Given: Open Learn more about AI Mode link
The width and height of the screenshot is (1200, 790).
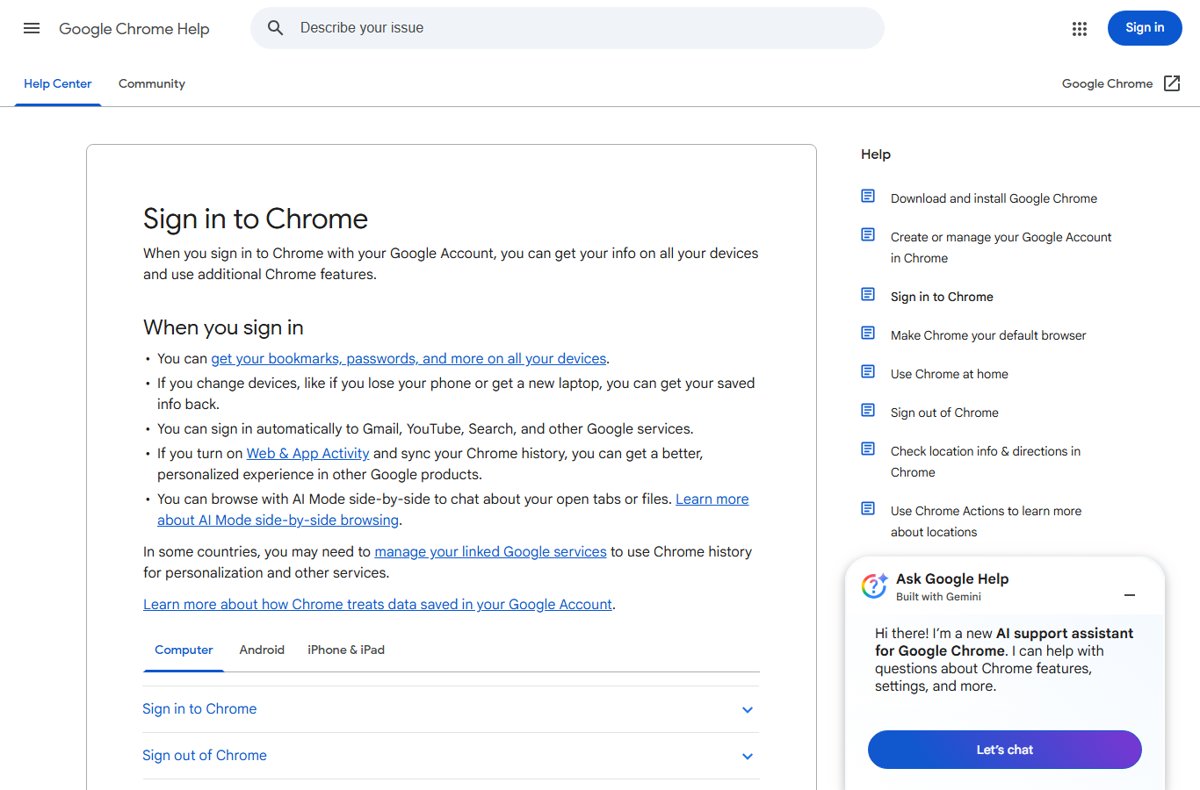Looking at the screenshot, I should 453,509.
